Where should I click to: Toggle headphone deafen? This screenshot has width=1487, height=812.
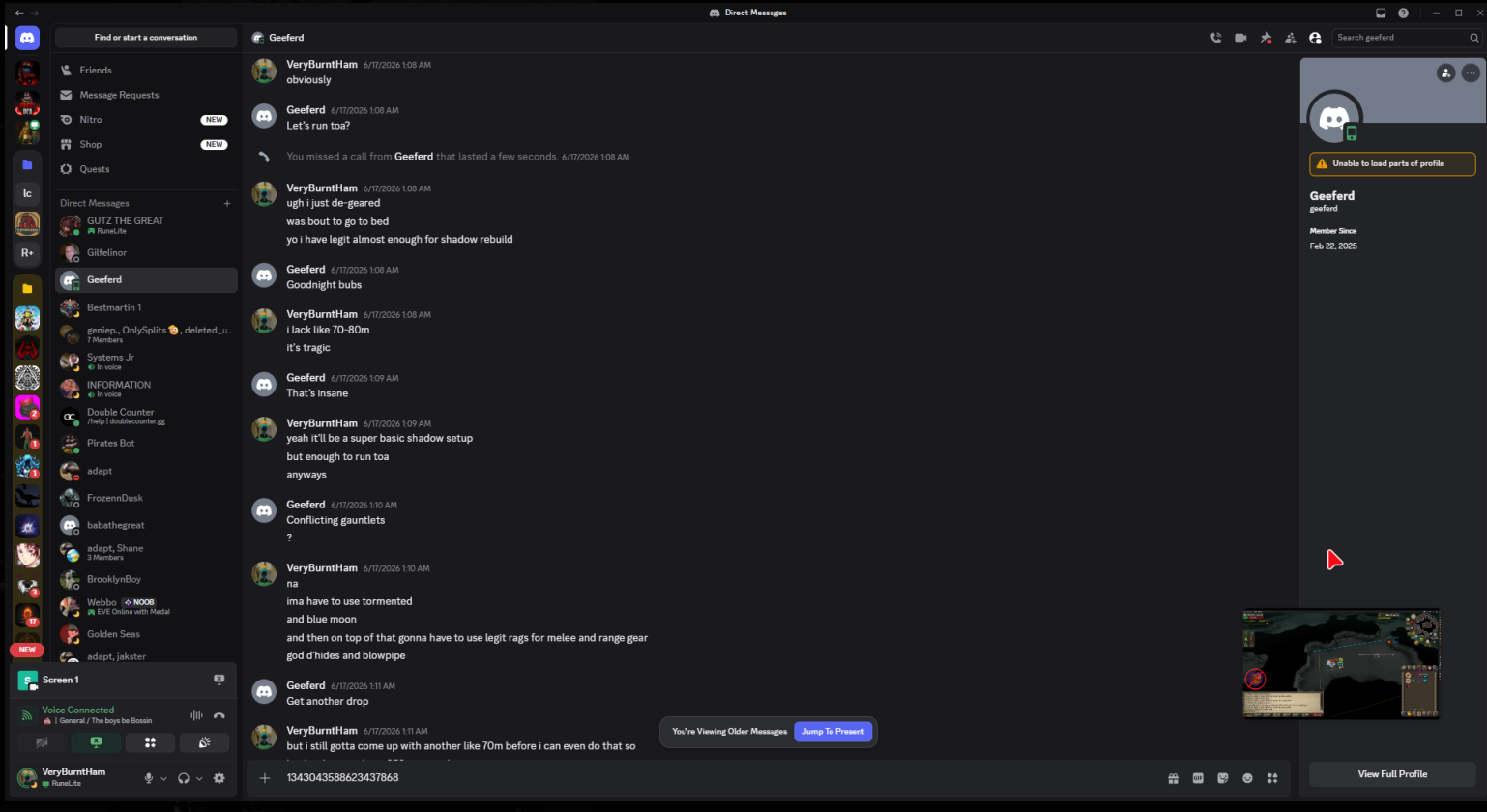[184, 778]
